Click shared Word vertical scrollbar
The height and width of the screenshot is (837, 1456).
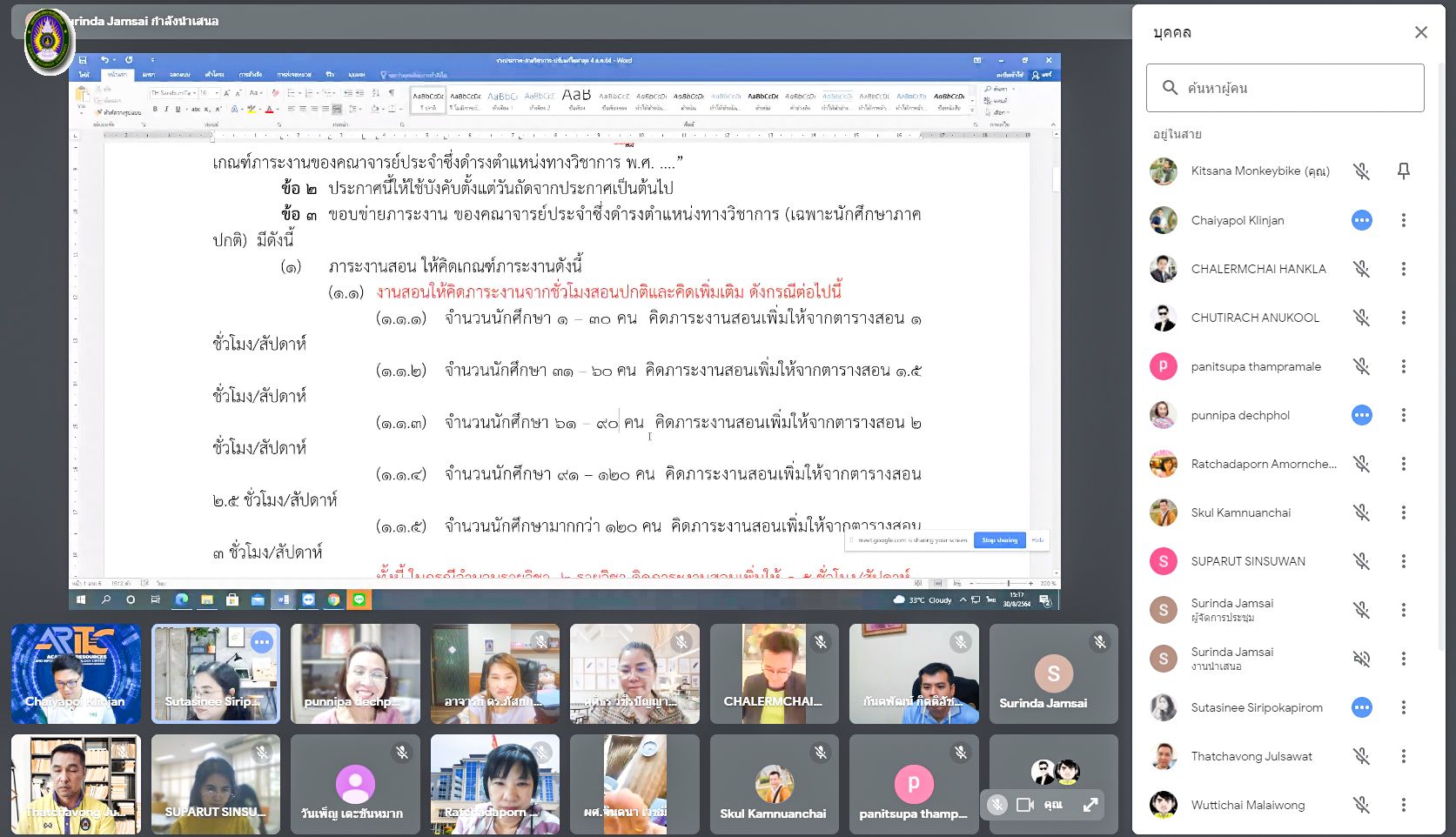click(1055, 352)
